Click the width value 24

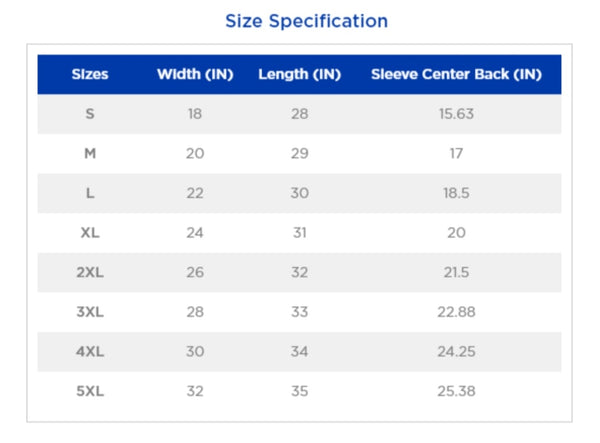[x=195, y=233]
